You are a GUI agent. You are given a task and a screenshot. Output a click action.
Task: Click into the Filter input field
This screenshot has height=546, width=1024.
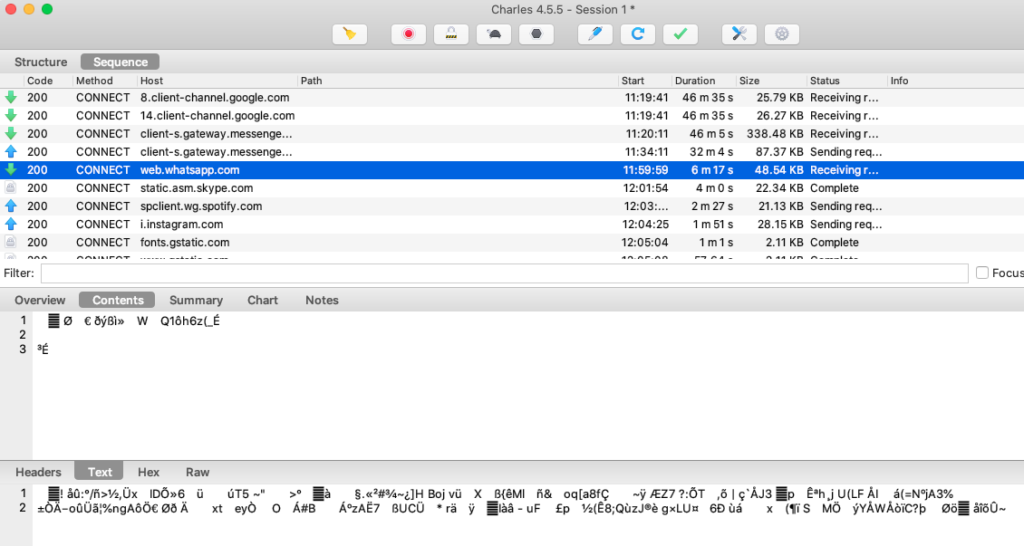tap(504, 273)
